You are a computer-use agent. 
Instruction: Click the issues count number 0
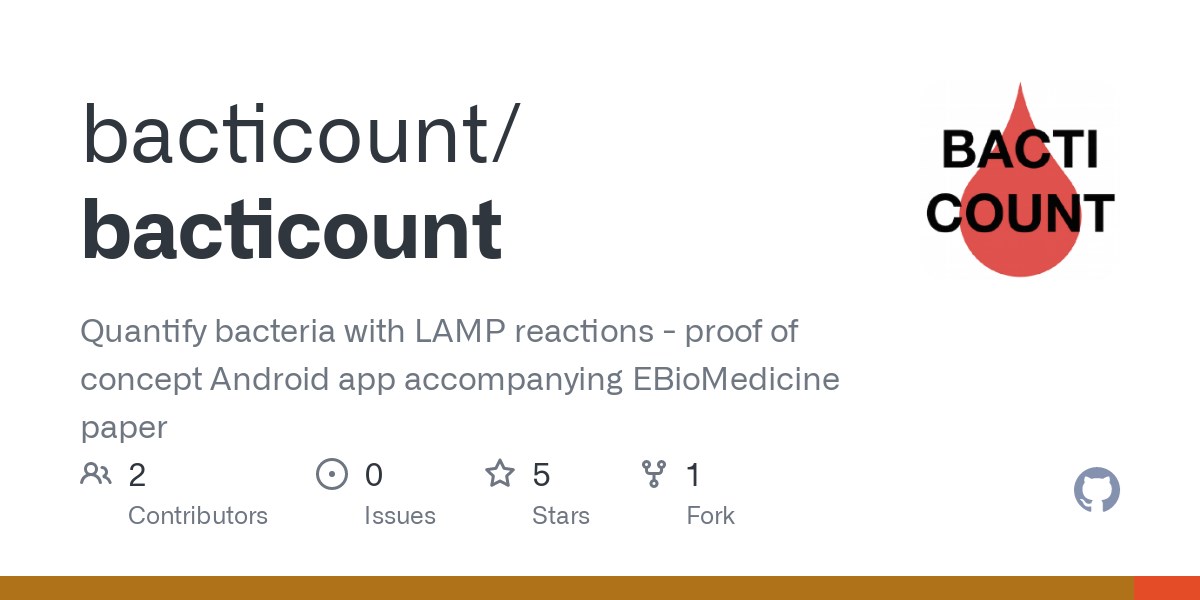[x=374, y=474]
